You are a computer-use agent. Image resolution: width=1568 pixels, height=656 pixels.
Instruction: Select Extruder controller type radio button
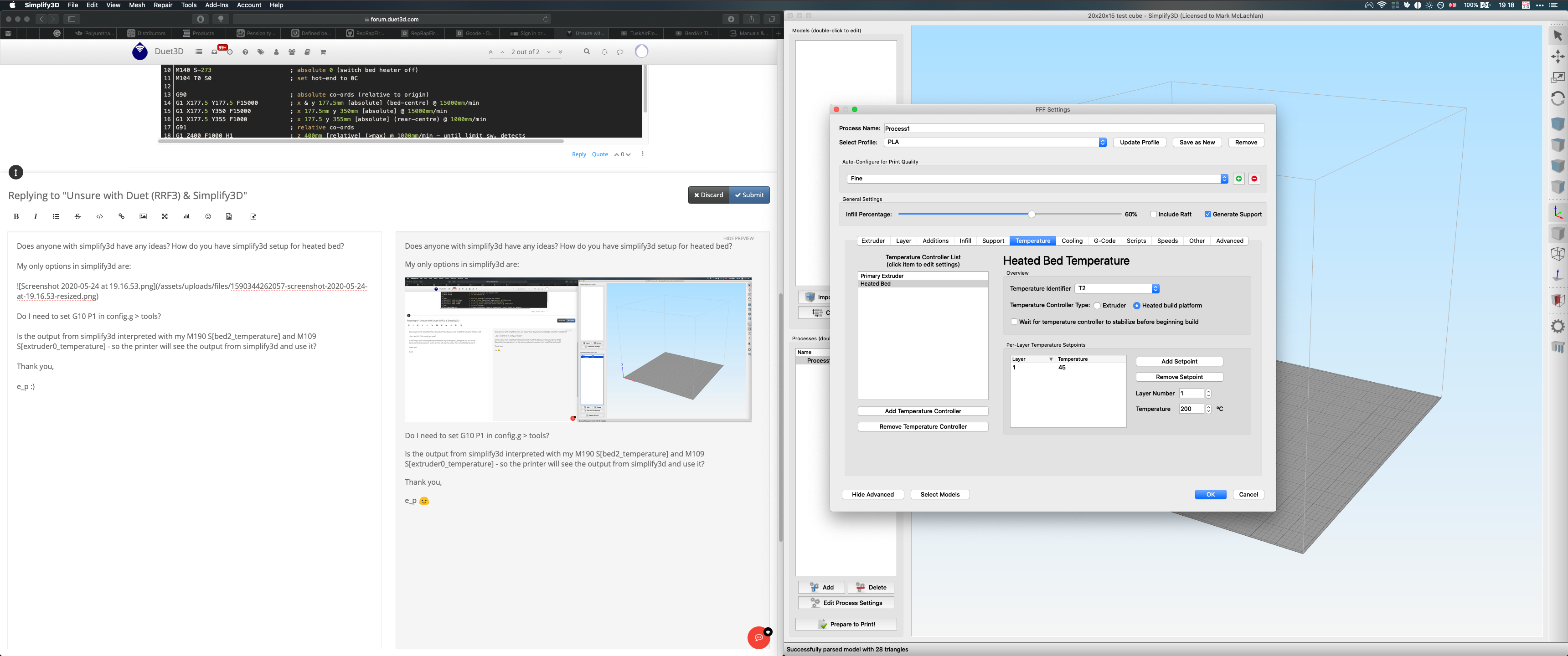[x=1098, y=306]
